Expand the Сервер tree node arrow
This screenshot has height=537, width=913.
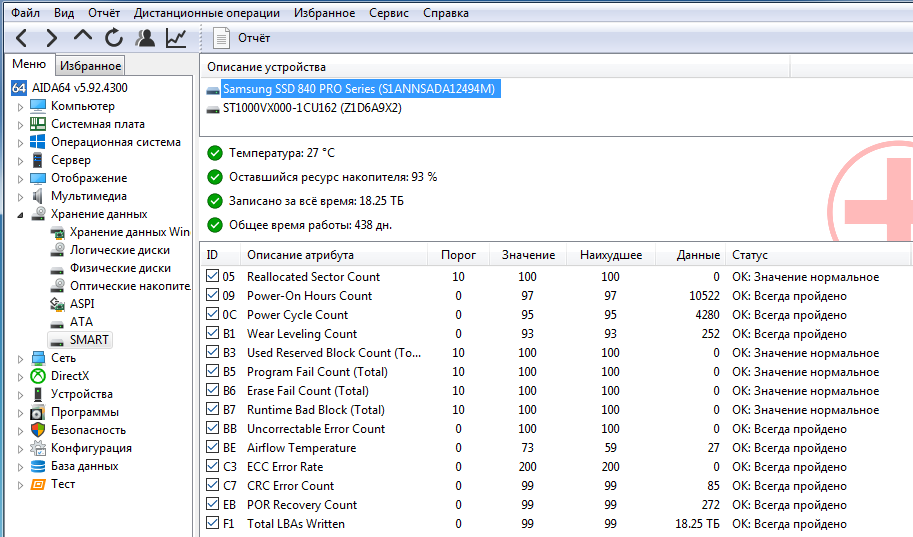(20, 161)
